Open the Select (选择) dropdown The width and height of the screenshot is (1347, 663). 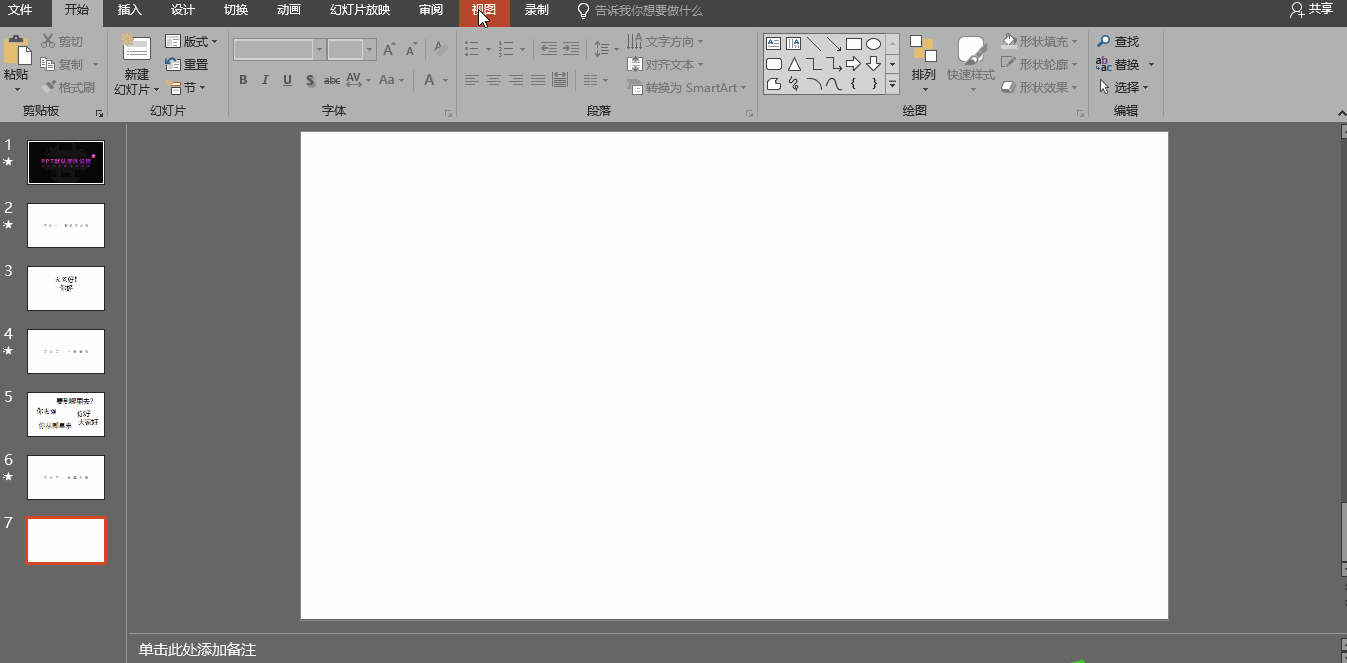[x=1123, y=87]
